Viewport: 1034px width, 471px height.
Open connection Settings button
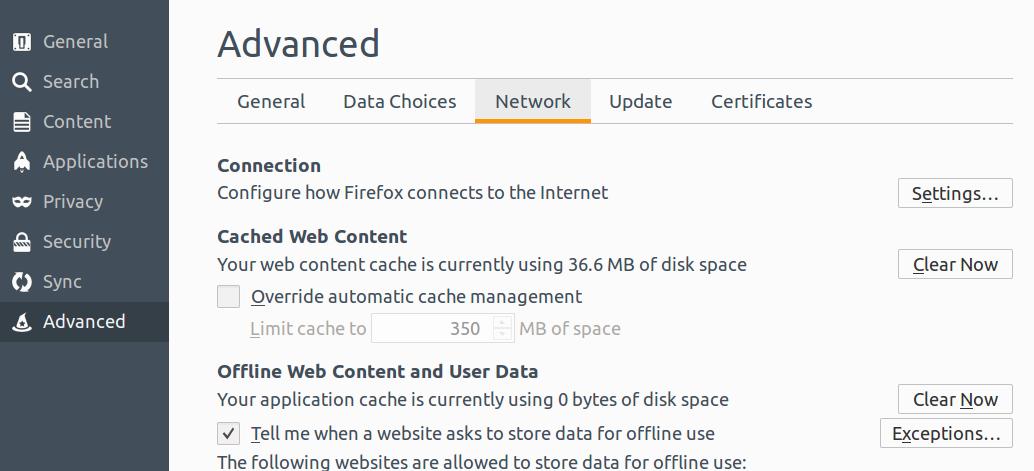(x=955, y=193)
